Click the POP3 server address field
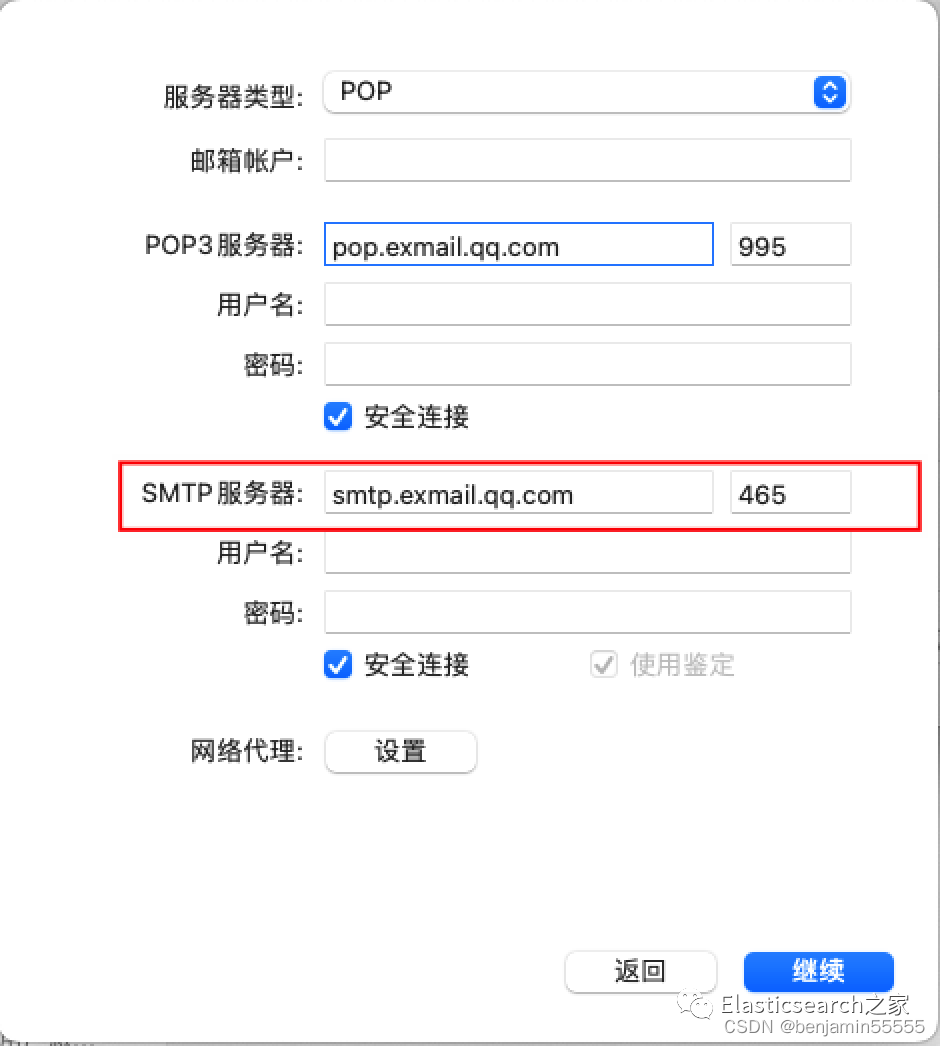 click(519, 244)
